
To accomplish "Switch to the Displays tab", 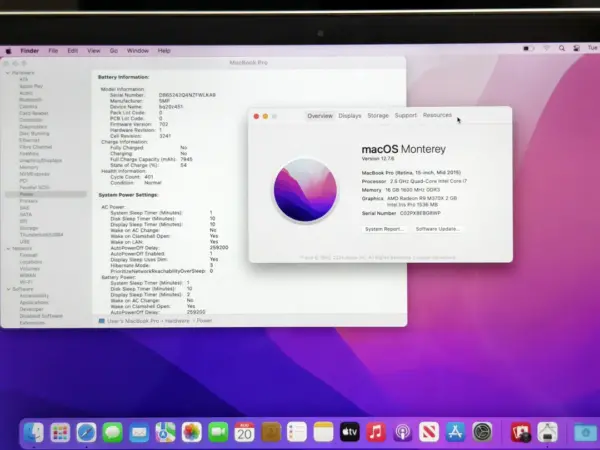I will [350, 116].
